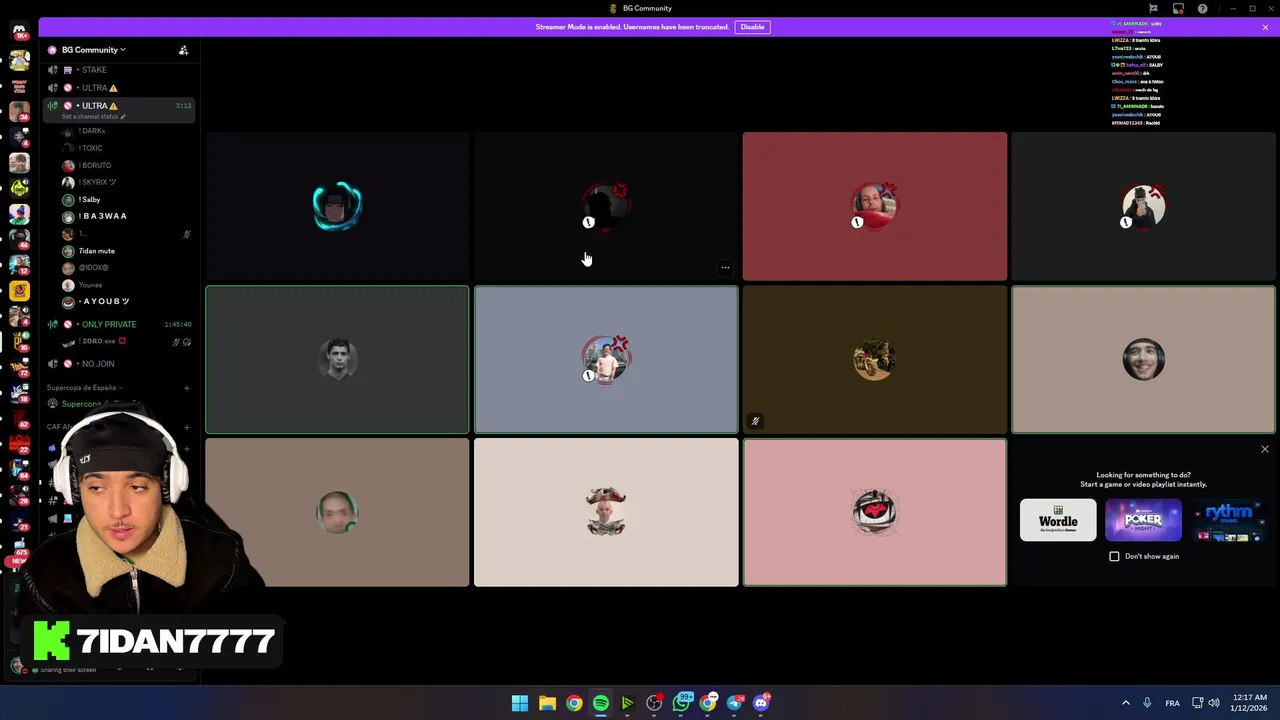Open the server with badge 46 in sidebar
1280x720 pixels.
point(19,238)
